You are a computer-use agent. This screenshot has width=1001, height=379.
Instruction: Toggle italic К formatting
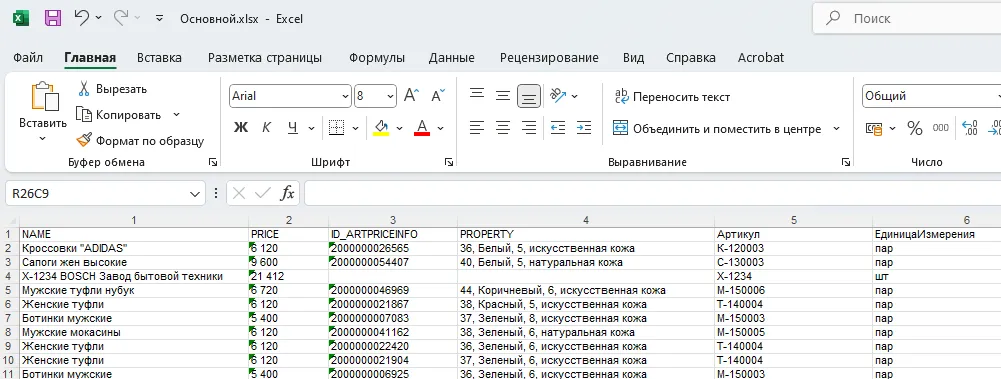click(266, 128)
